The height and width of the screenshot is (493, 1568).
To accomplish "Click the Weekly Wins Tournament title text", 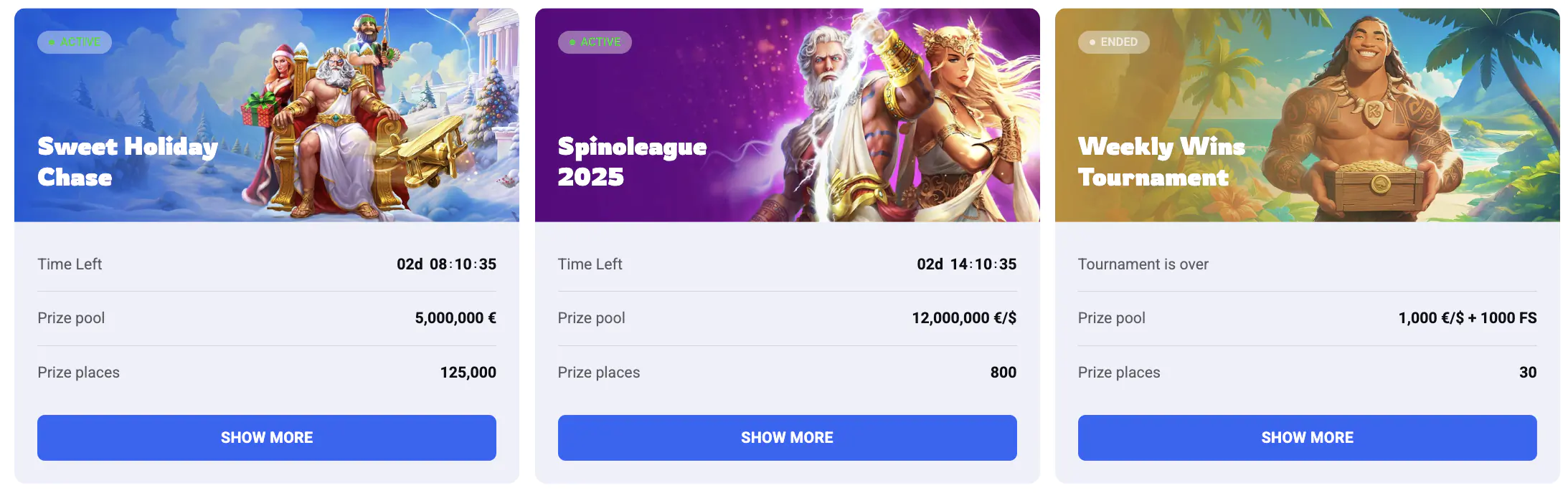I will click(1161, 162).
